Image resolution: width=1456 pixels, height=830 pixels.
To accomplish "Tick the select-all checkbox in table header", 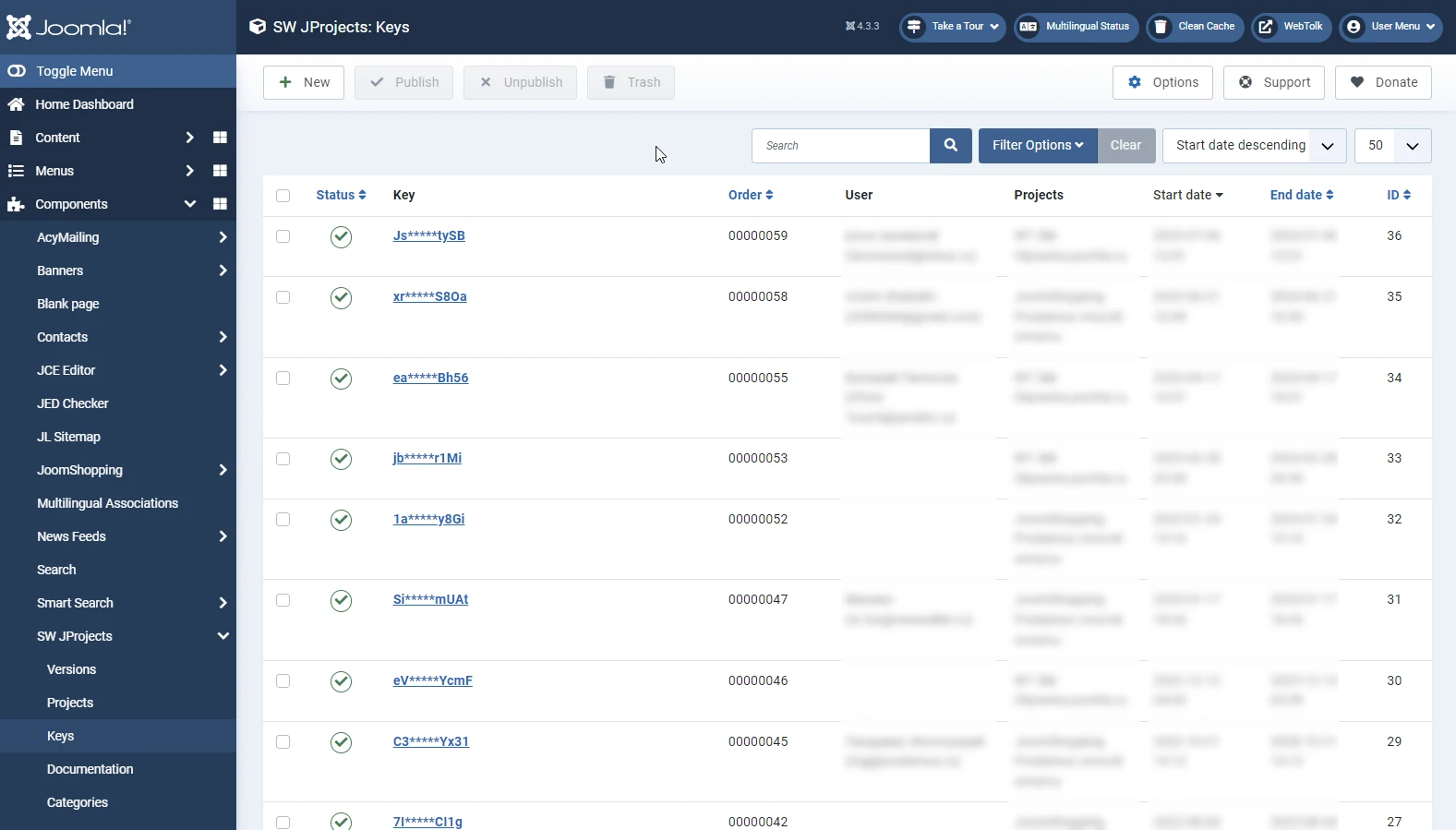I will (283, 196).
